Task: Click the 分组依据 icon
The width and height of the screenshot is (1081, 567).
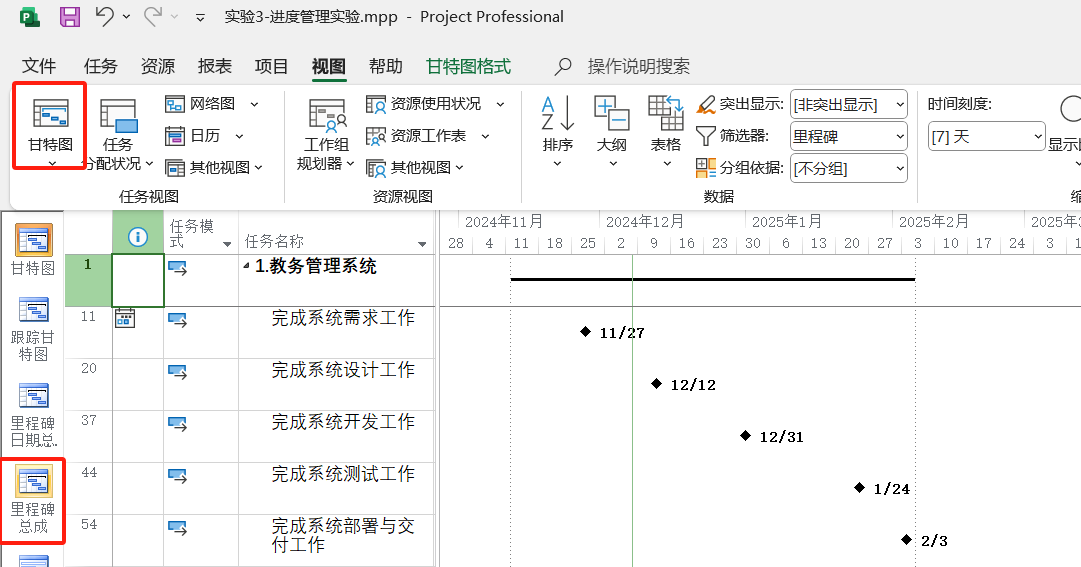Action: tap(706, 168)
